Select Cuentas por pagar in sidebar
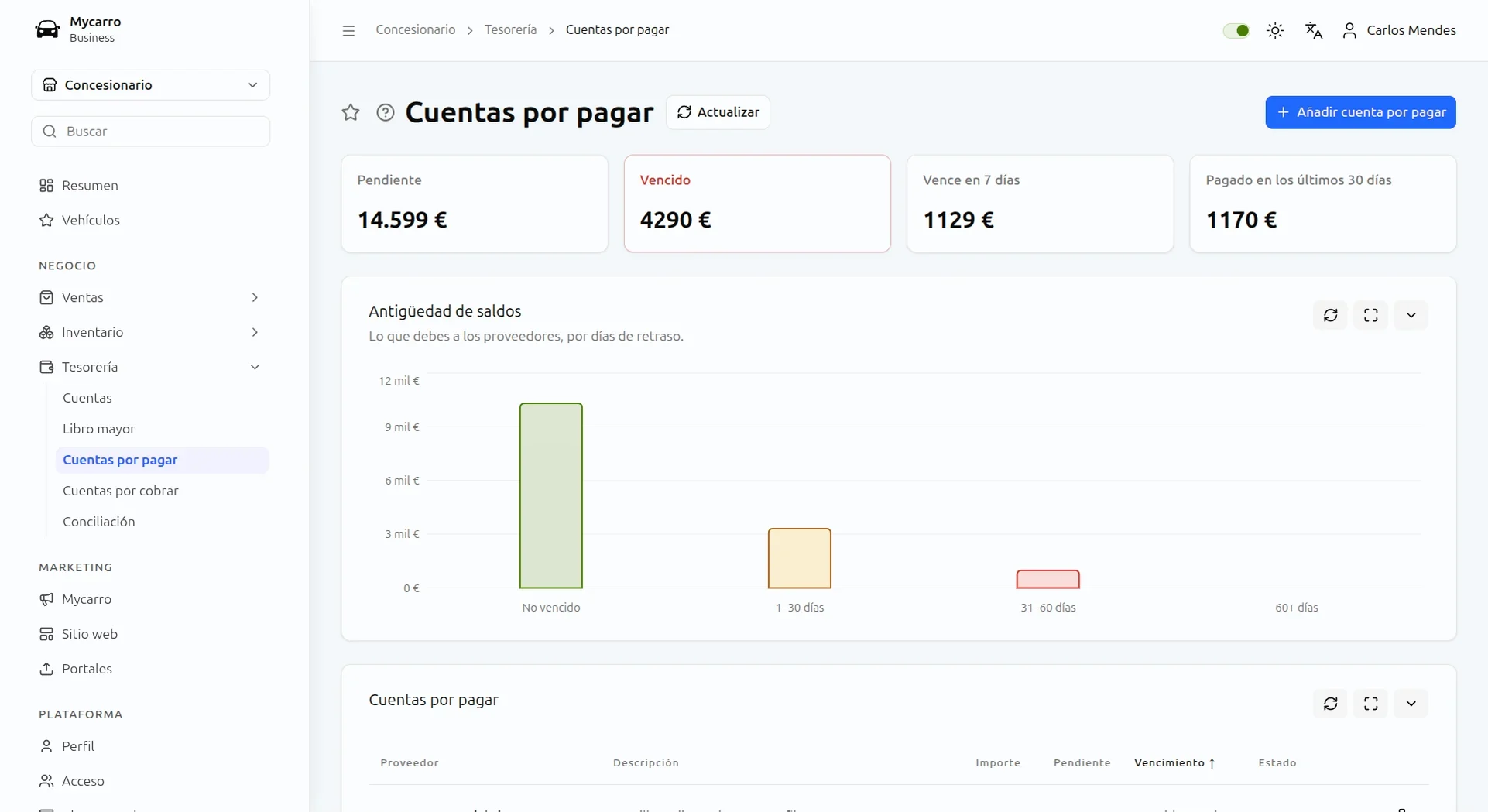This screenshot has height=812, width=1488. [x=163, y=460]
